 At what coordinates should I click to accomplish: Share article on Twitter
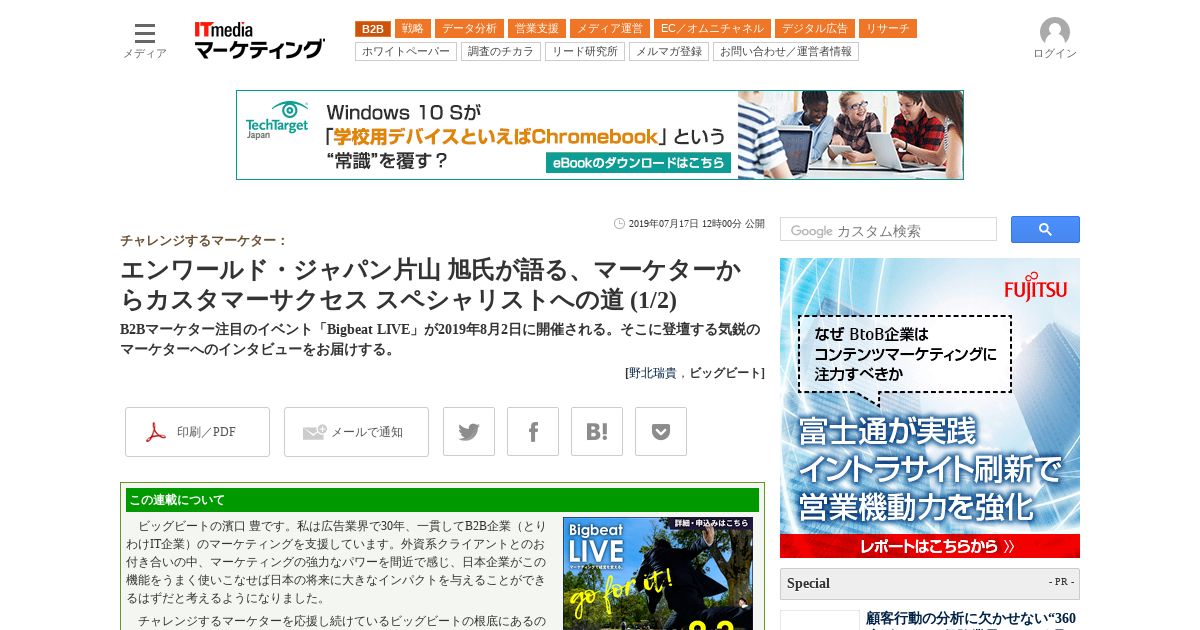469,432
